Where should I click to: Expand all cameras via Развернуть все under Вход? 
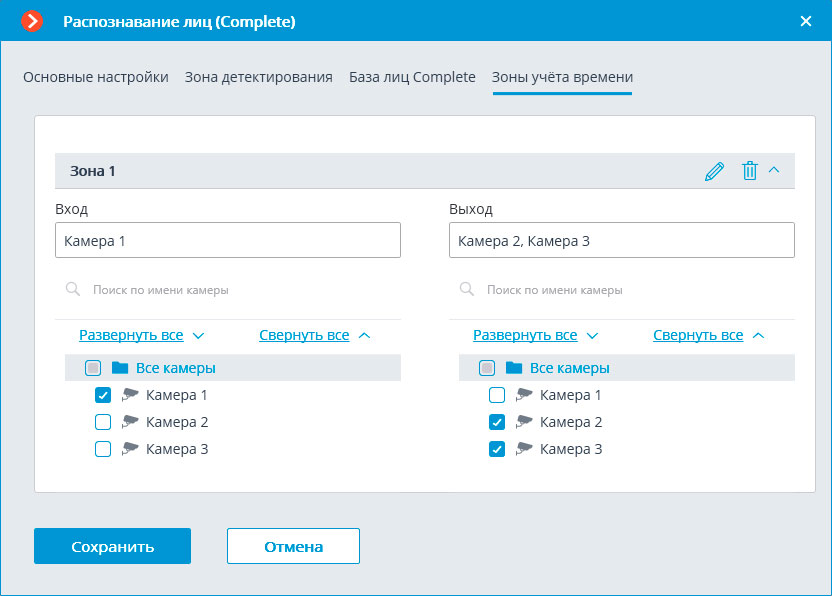coord(130,335)
